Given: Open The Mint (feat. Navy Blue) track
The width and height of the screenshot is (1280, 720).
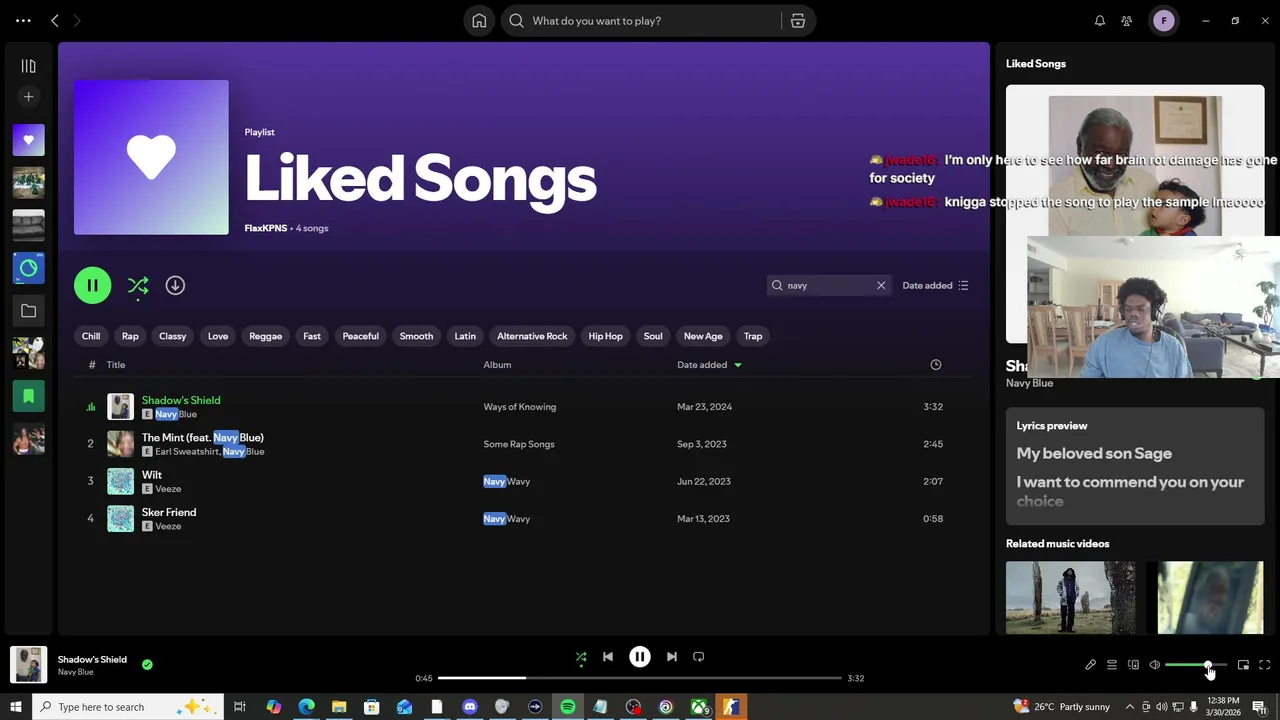Looking at the screenshot, I should pos(203,438).
